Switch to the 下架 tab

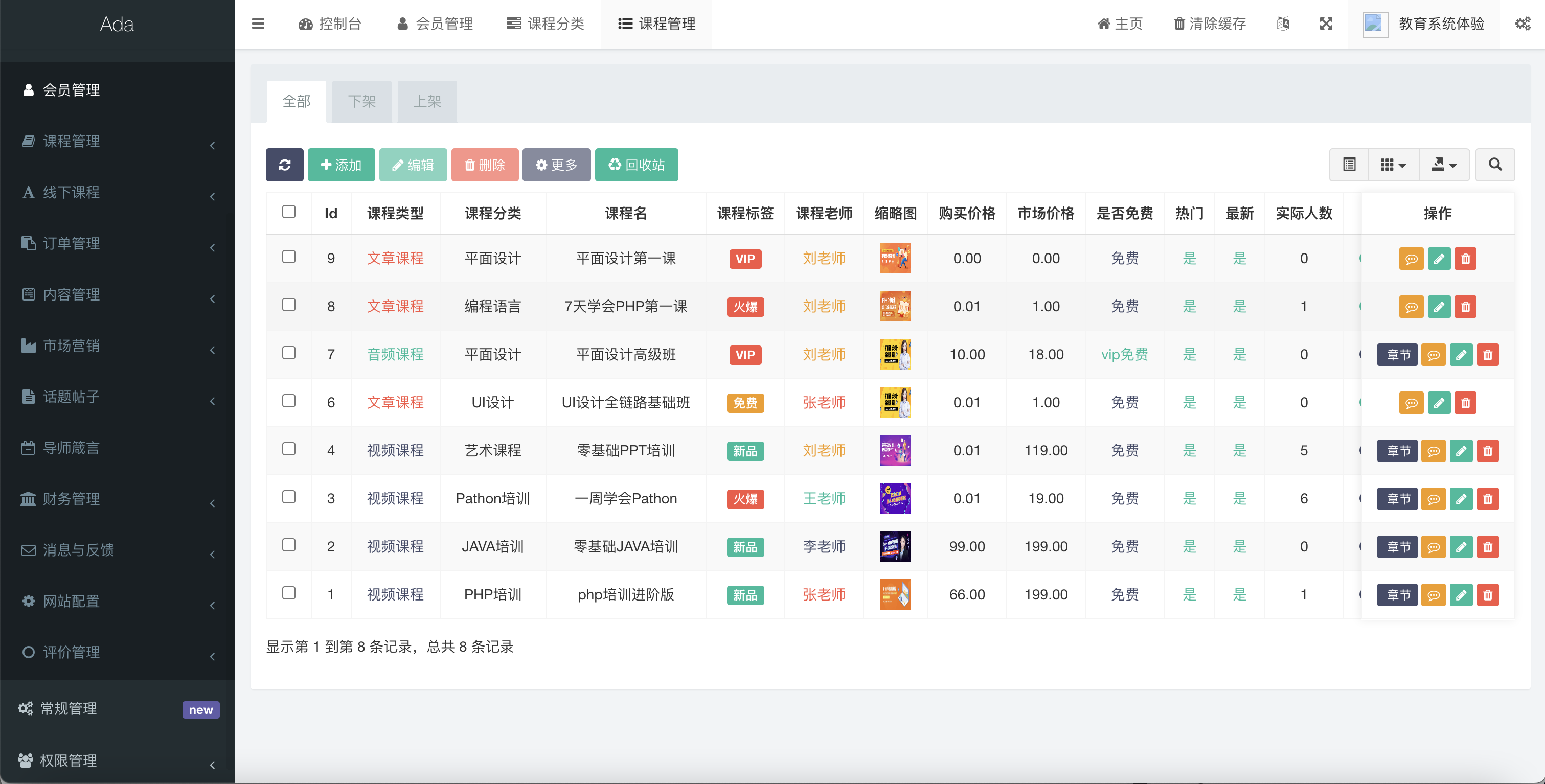point(361,101)
